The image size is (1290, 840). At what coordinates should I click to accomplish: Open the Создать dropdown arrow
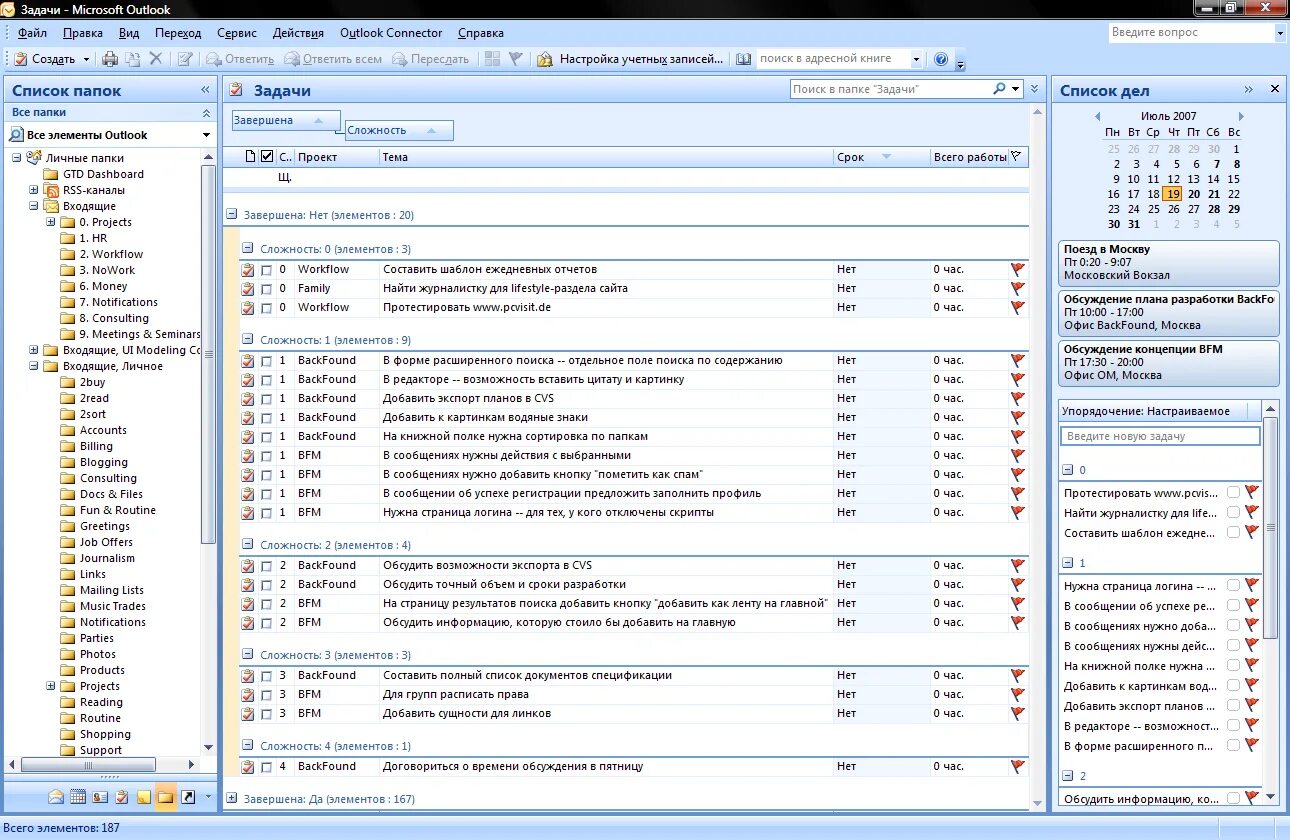coord(86,59)
